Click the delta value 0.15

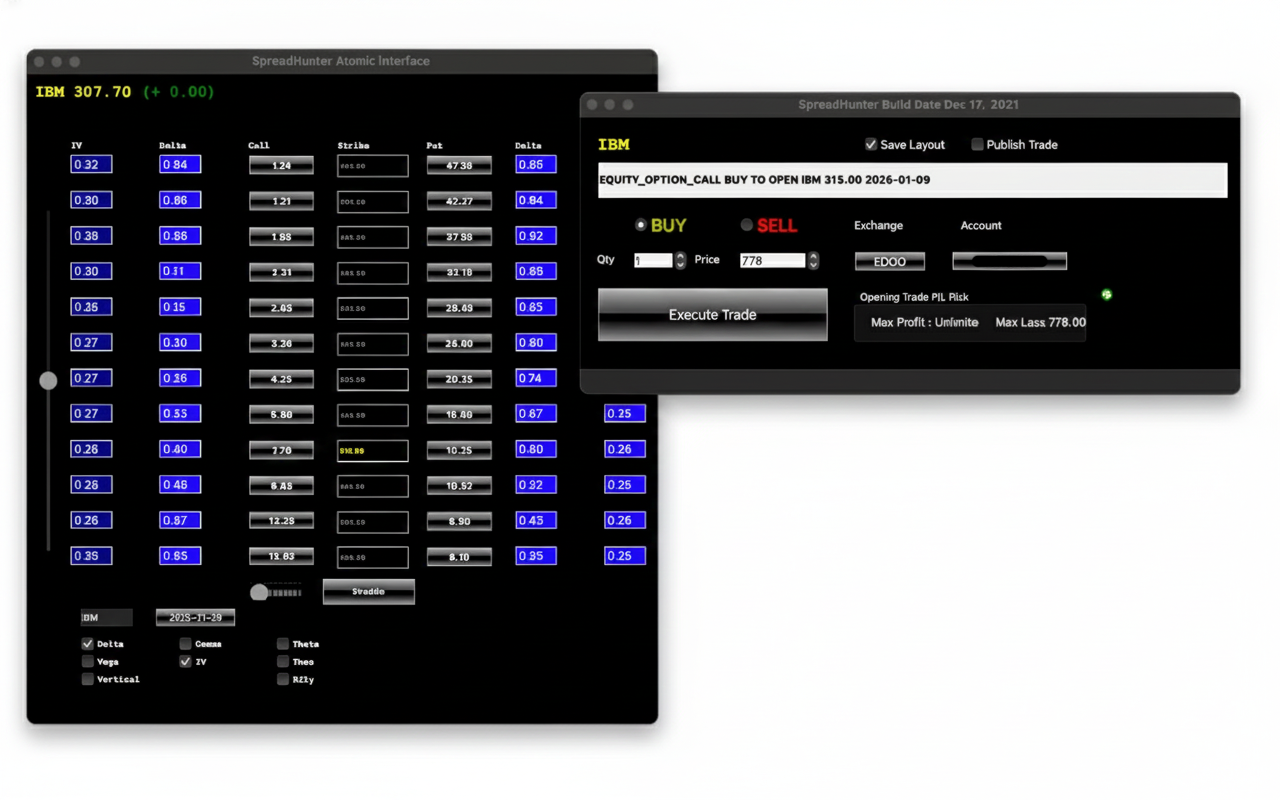180,307
